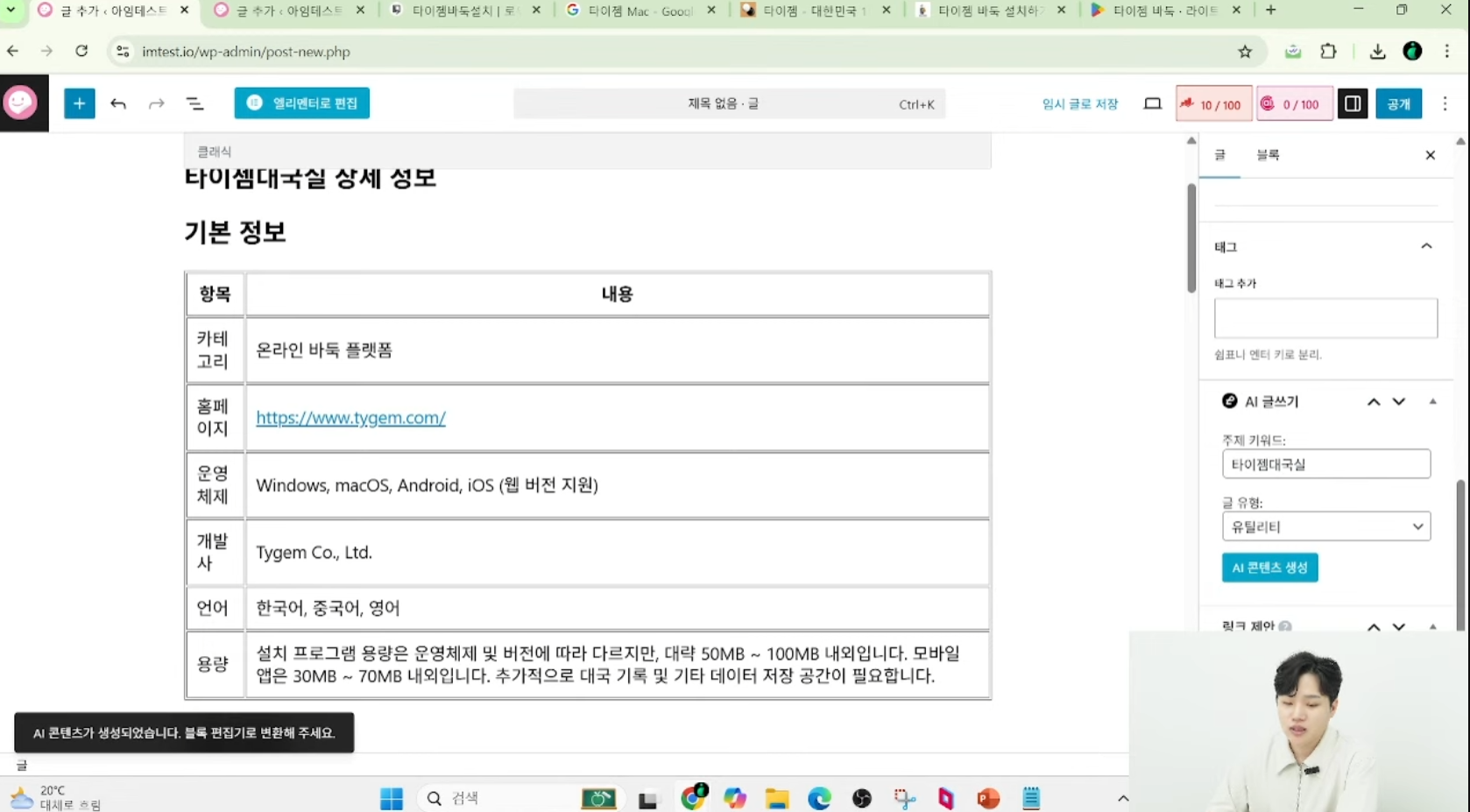Open the post preview device icon
Image resolution: width=1470 pixels, height=812 pixels.
click(1153, 103)
